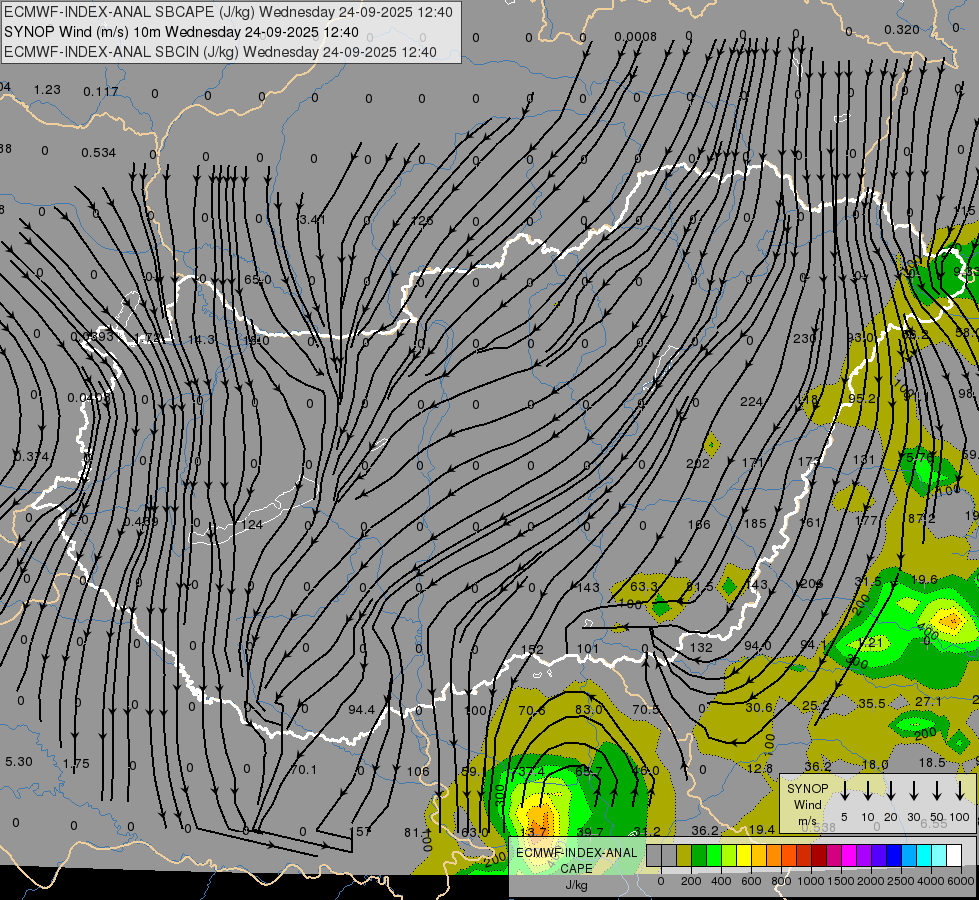Click the 800 tick label on the colorbar
Image resolution: width=979 pixels, height=900 pixels.
coord(781,881)
